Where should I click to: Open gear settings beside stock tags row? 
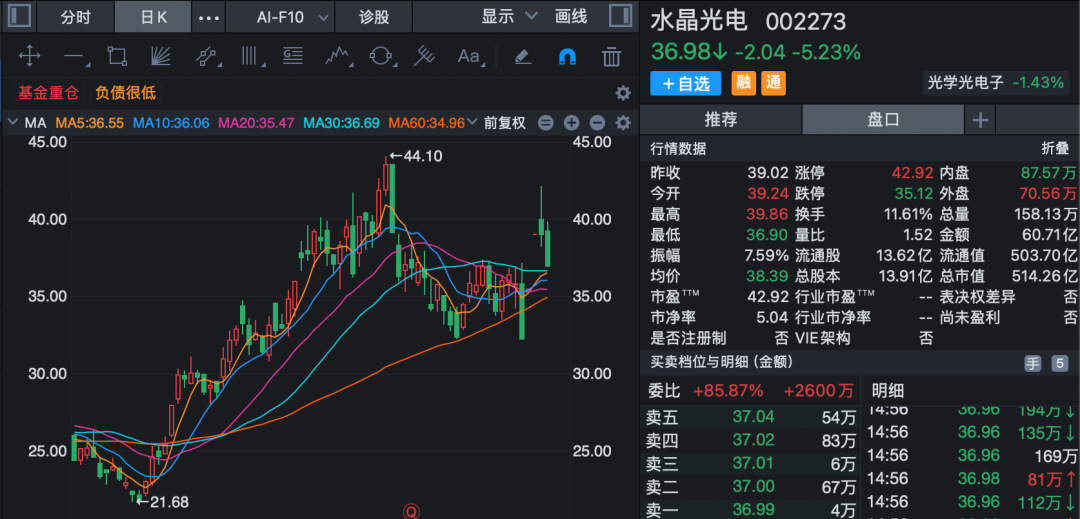click(x=623, y=93)
